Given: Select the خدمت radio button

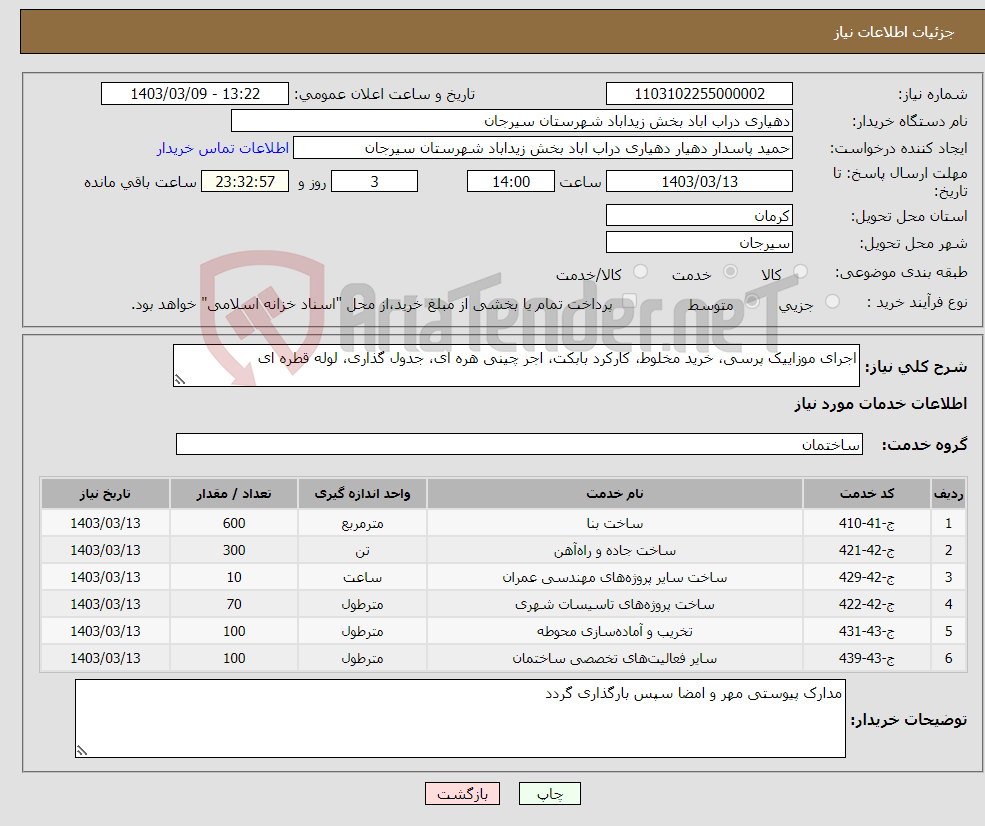Looking at the screenshot, I should (x=730, y=271).
